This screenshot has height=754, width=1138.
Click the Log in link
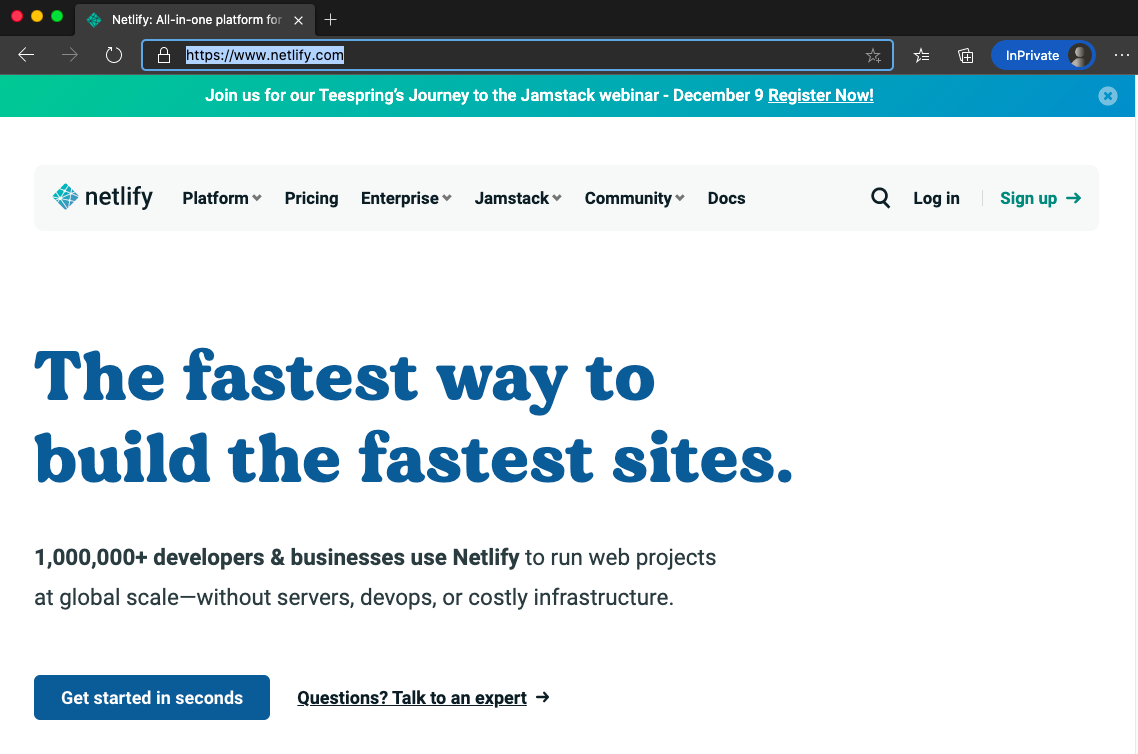[936, 198]
